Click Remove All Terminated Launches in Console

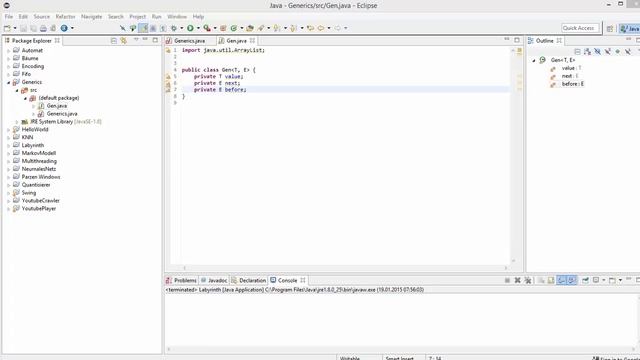(x=528, y=280)
